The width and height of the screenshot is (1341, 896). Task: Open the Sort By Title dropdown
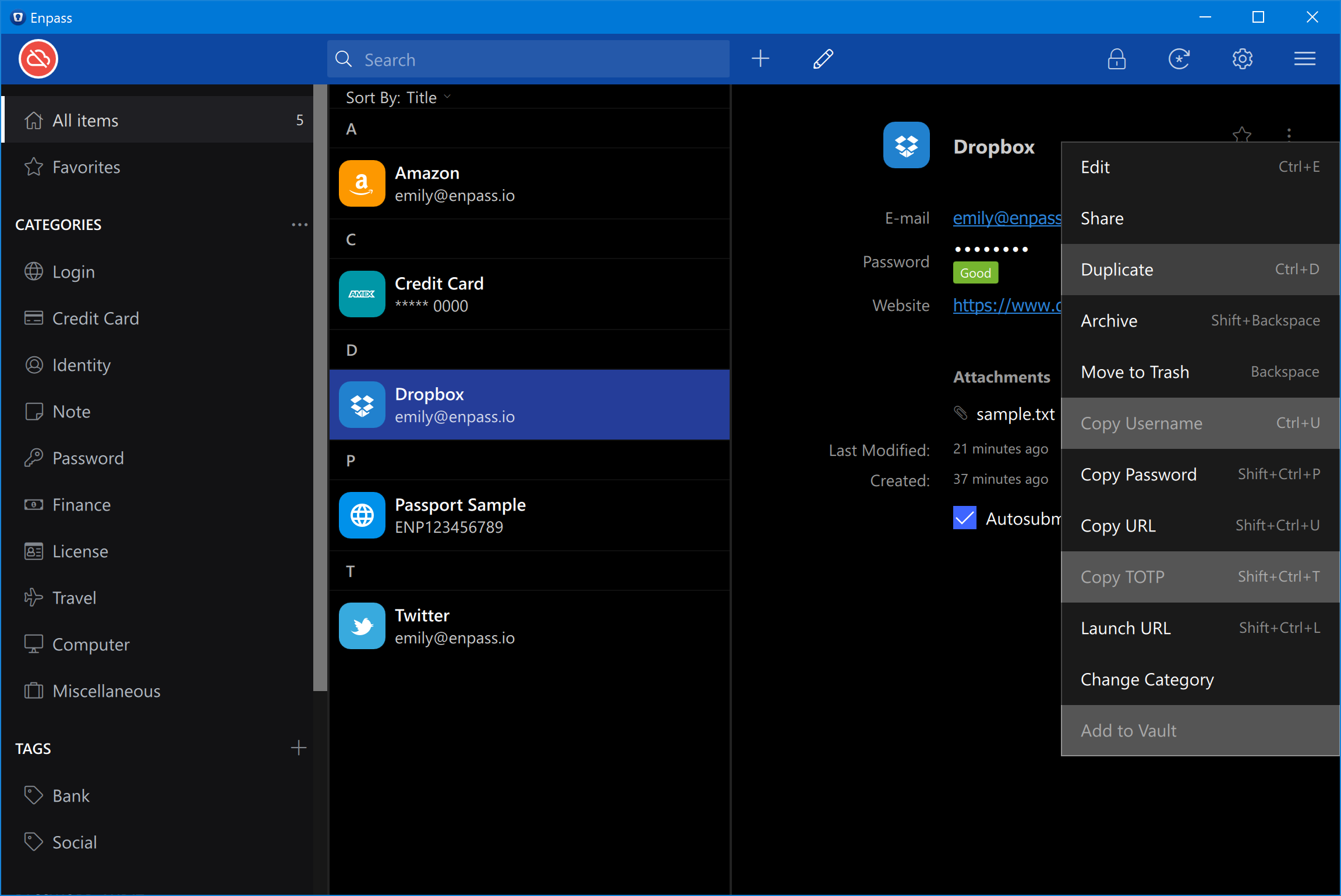(398, 97)
